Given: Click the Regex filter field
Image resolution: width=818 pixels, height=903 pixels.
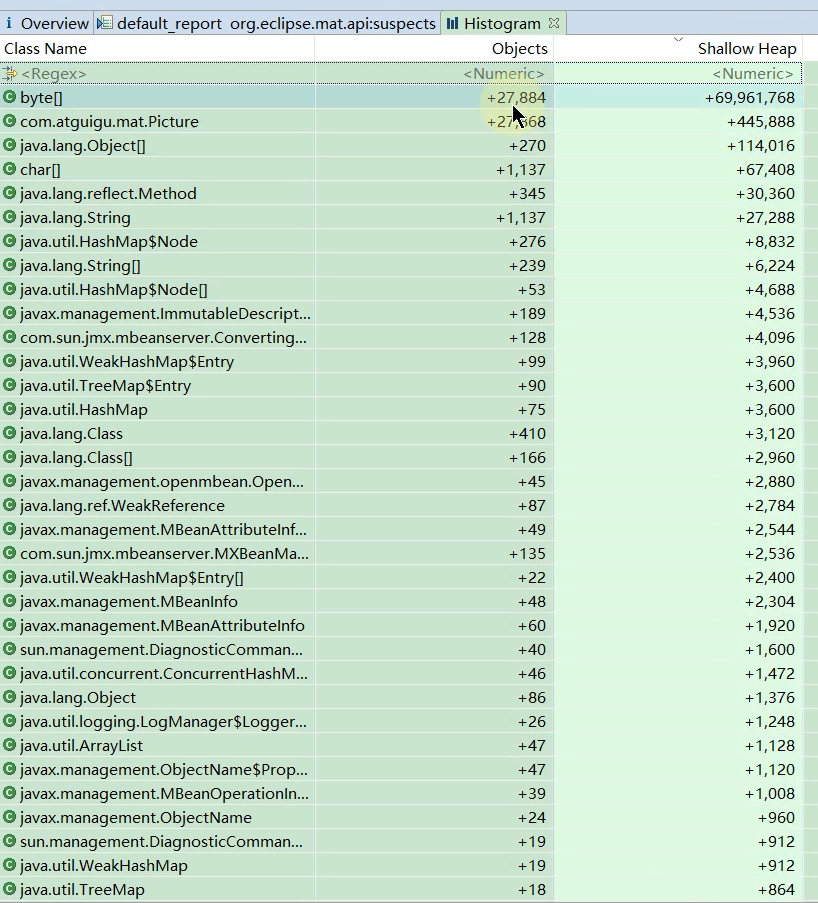Looking at the screenshot, I should pyautogui.click(x=157, y=74).
